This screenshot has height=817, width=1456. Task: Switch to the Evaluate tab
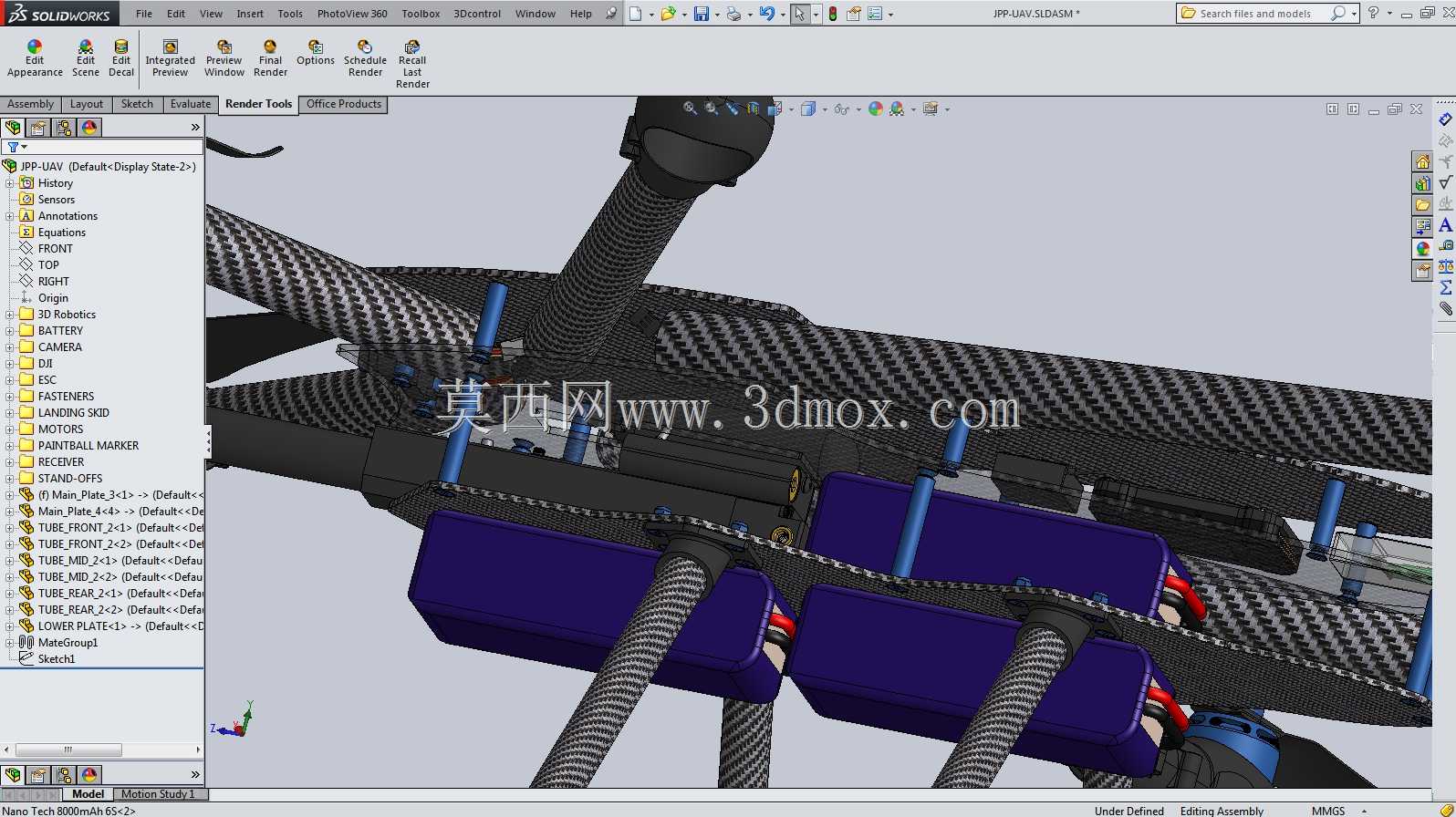point(191,104)
